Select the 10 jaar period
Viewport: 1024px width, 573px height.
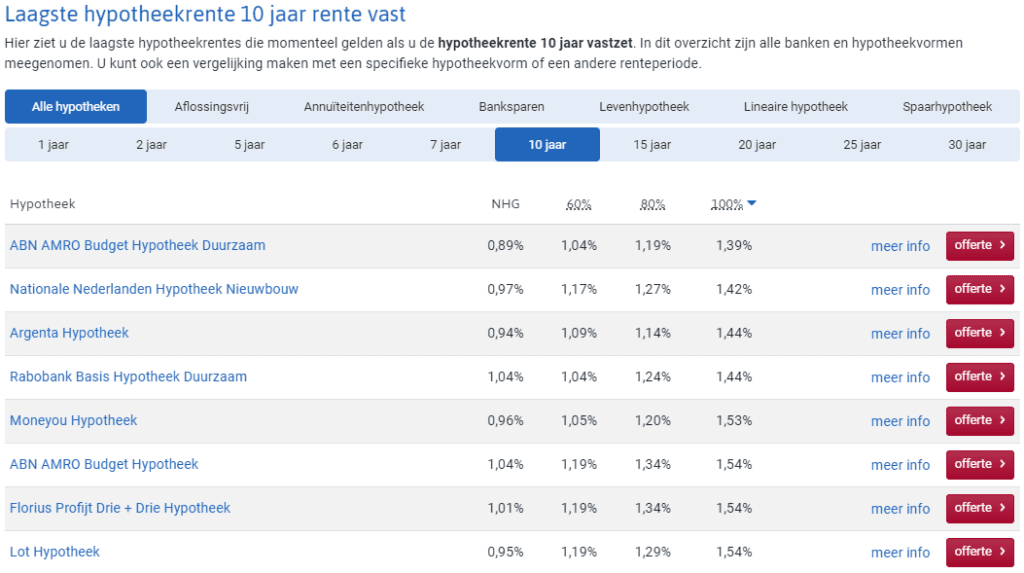547,144
